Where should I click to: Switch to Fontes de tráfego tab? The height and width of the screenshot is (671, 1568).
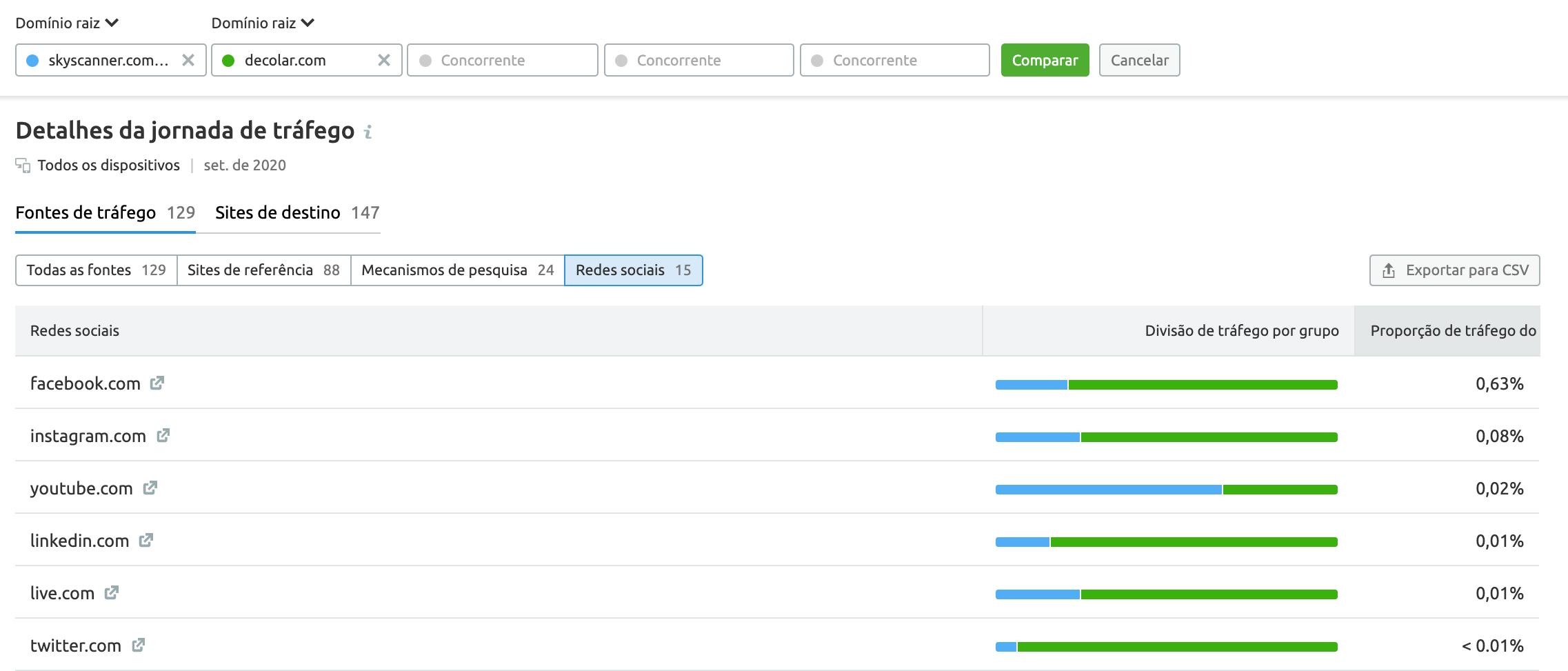[105, 212]
